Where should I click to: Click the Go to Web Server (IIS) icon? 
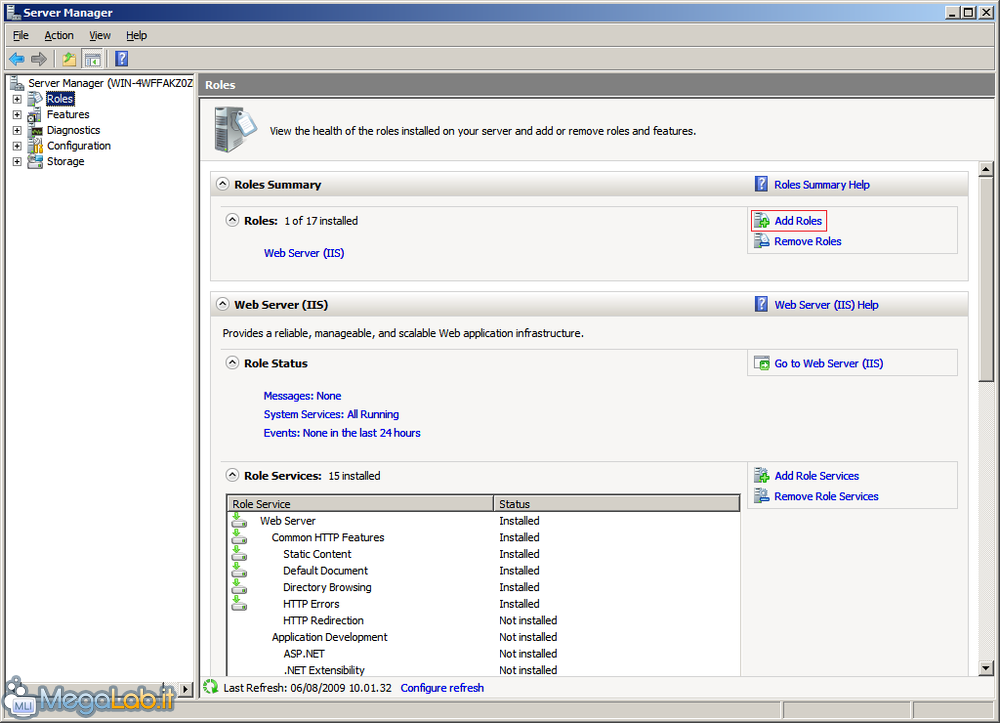coord(761,363)
